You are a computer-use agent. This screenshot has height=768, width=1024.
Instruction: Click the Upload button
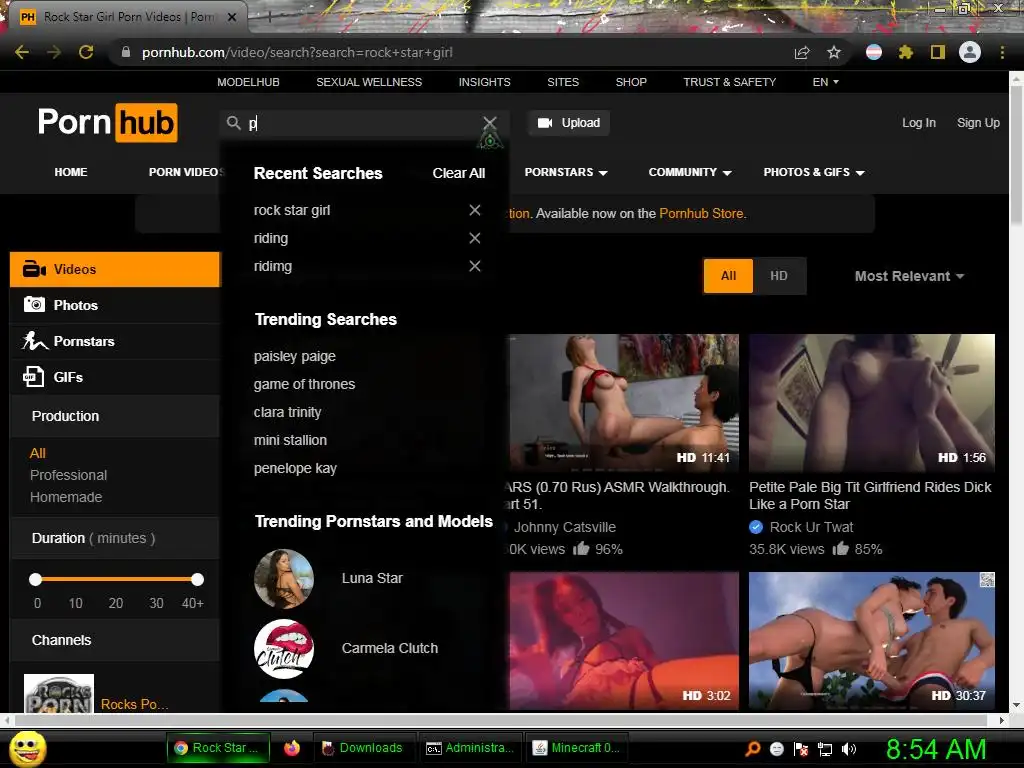click(569, 123)
